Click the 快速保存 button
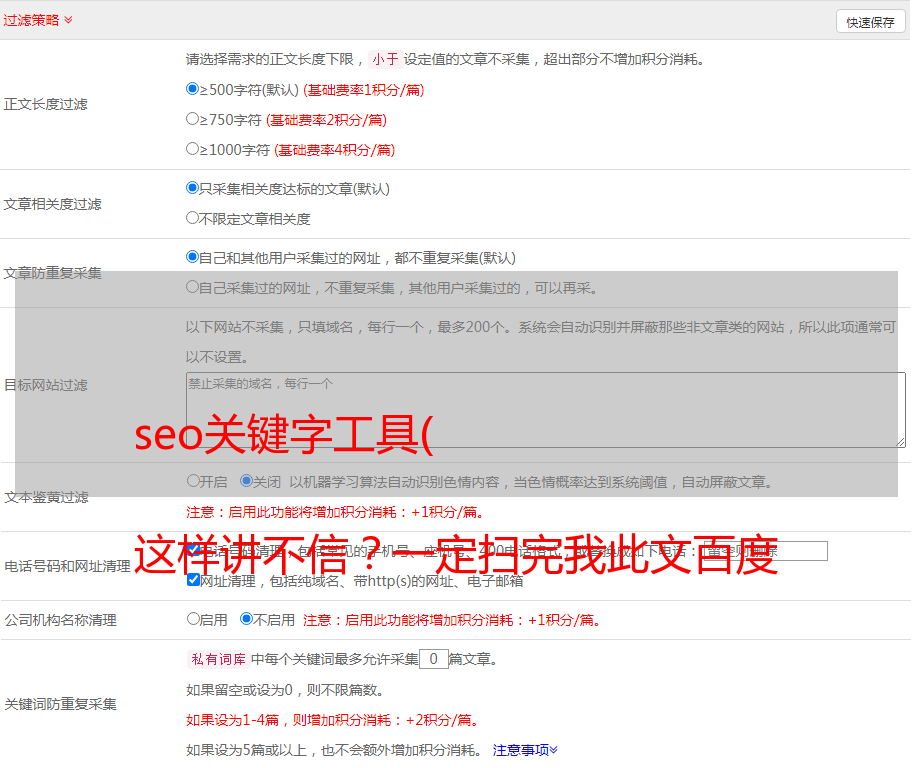912x768 pixels. pos(871,22)
